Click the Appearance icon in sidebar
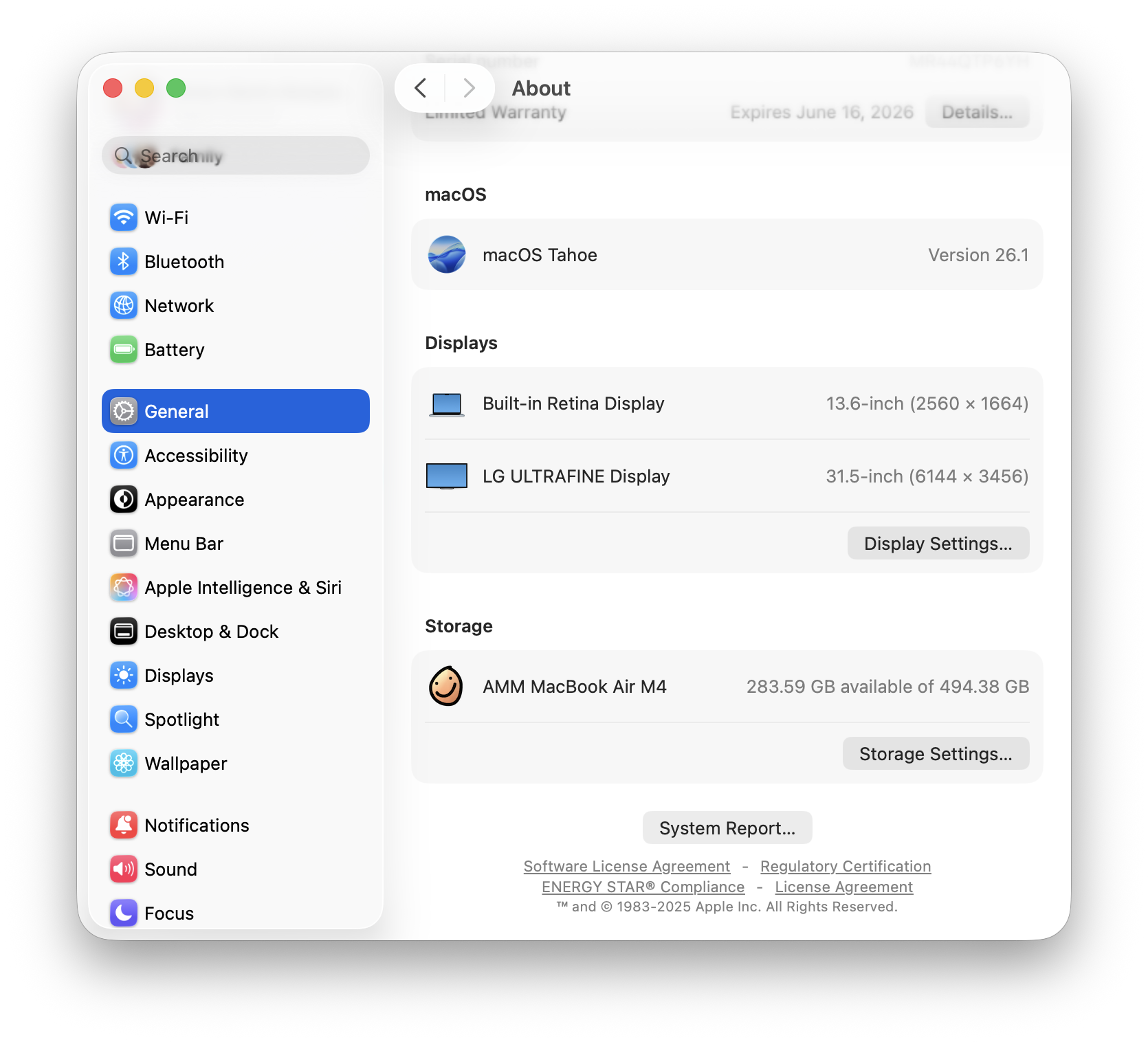 pos(124,499)
